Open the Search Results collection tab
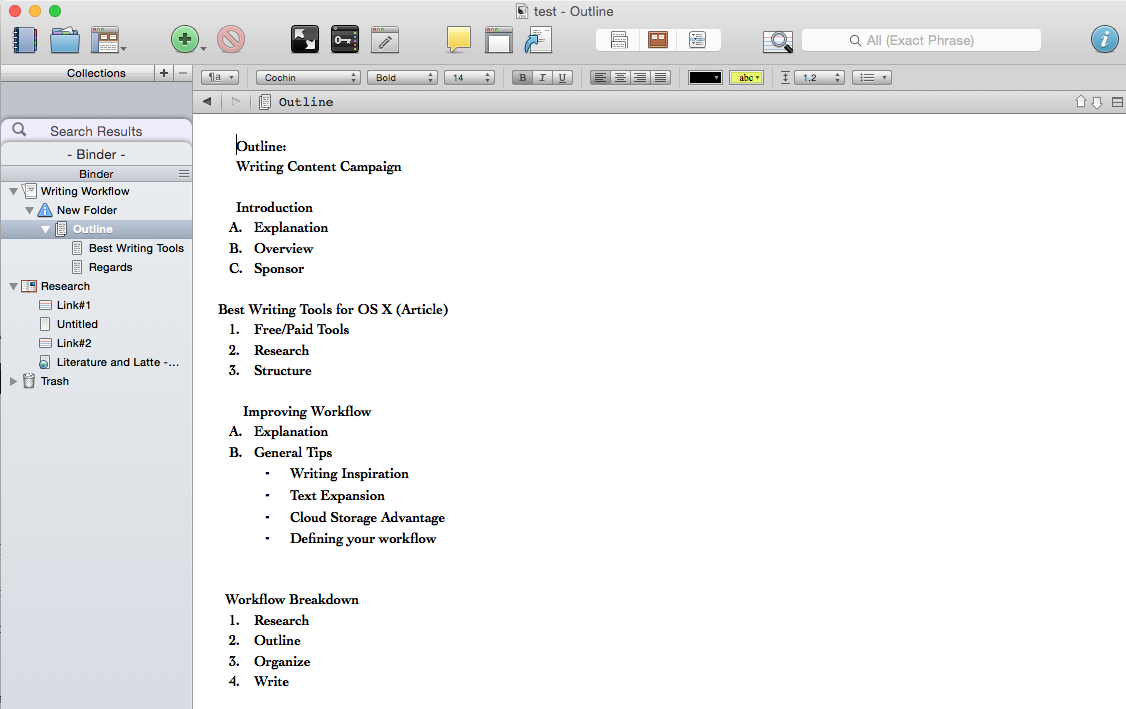This screenshot has width=1126, height=709. 96,131
